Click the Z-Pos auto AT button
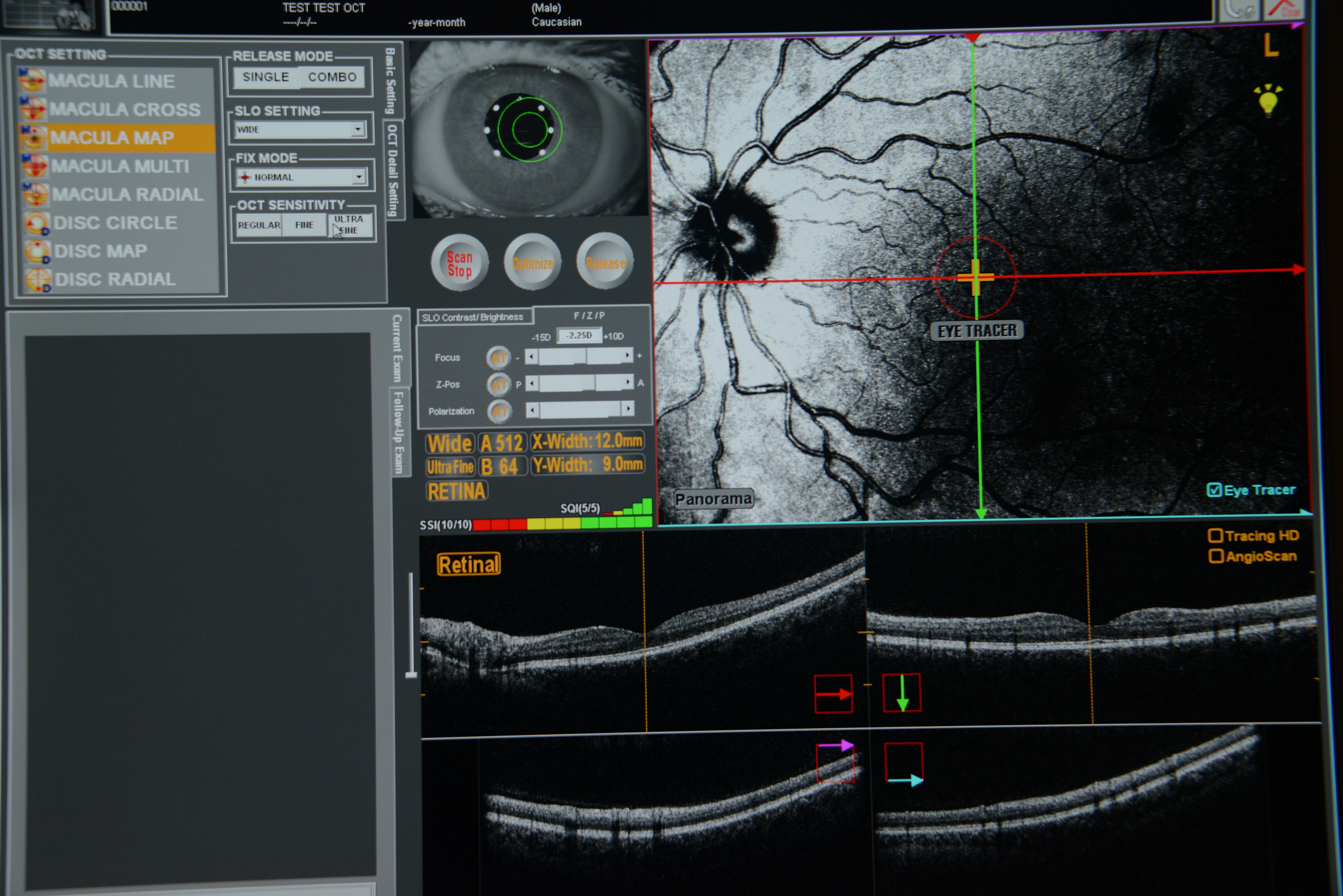This screenshot has height=896, width=1343. pos(499,385)
